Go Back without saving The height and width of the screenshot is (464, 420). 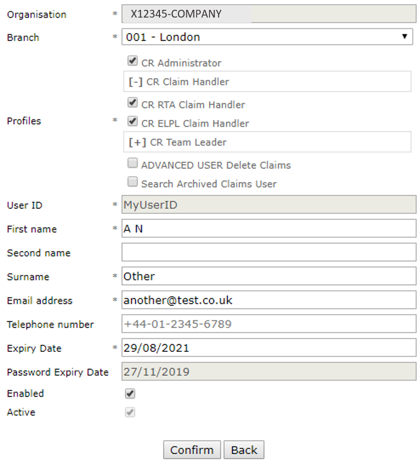pyautogui.click(x=244, y=450)
